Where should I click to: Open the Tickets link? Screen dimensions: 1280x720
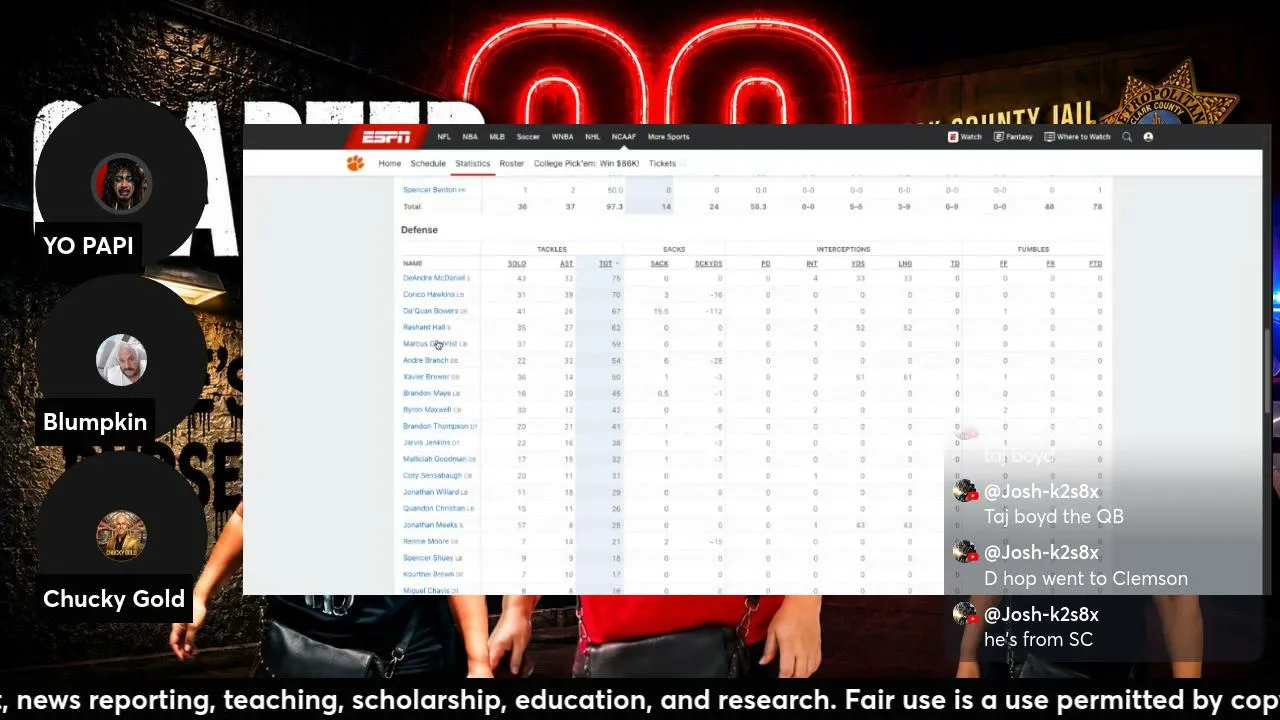[x=662, y=163]
